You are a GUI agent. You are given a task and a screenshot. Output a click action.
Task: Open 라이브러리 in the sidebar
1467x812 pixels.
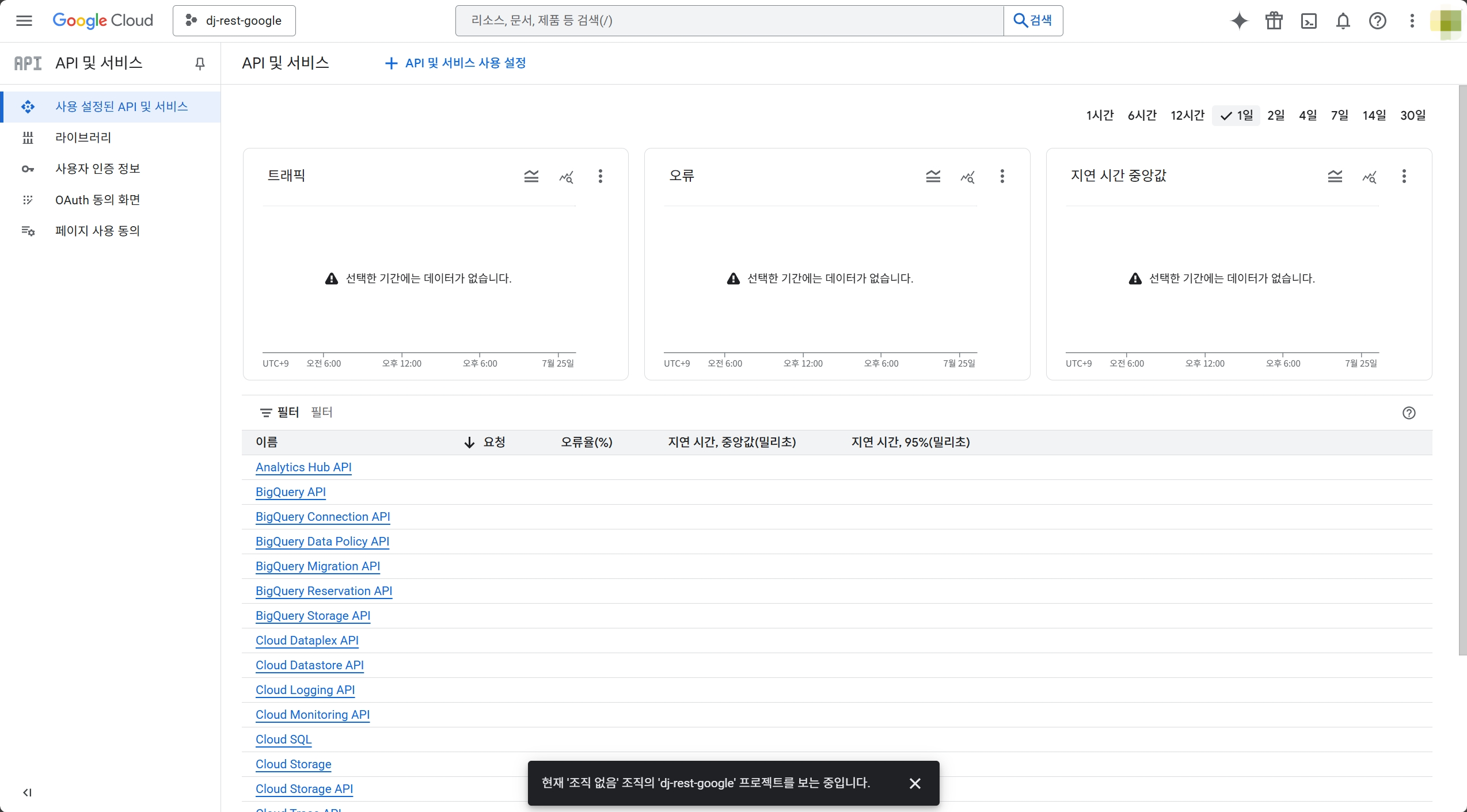[x=83, y=138]
